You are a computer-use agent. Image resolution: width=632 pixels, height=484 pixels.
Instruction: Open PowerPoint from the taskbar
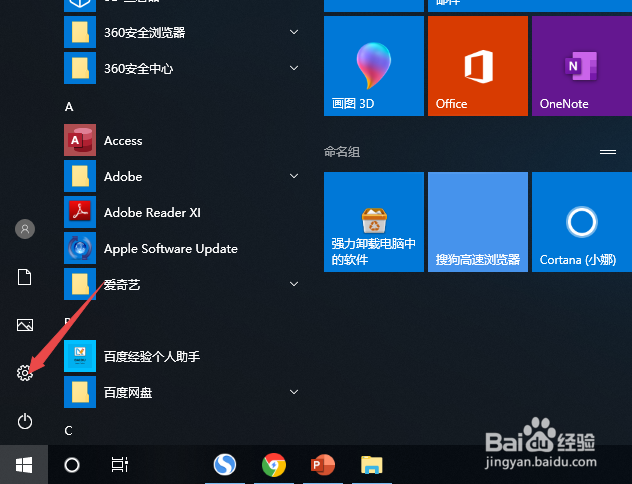322,465
